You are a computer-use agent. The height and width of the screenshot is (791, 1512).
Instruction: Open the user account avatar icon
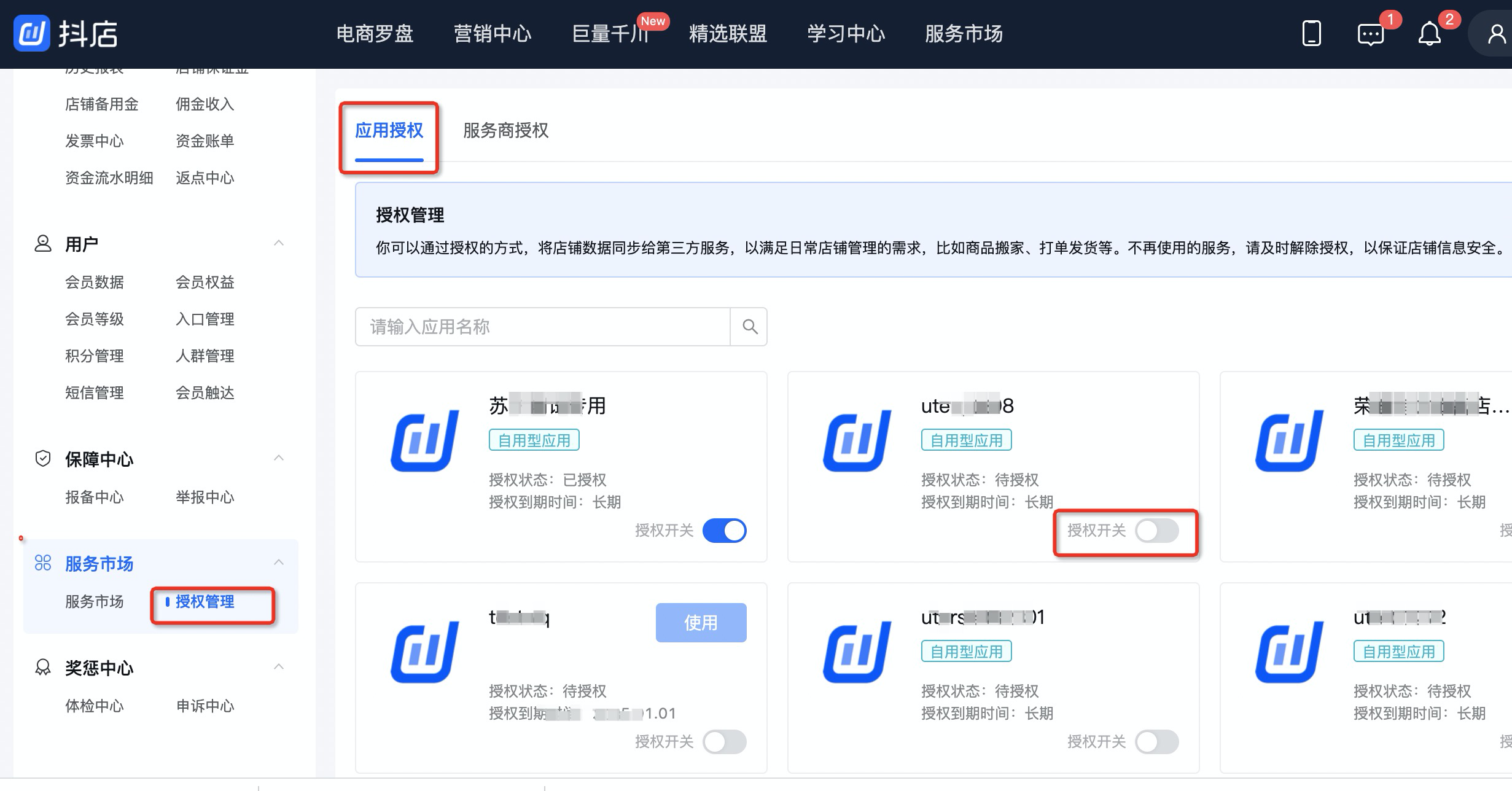coord(1497,34)
